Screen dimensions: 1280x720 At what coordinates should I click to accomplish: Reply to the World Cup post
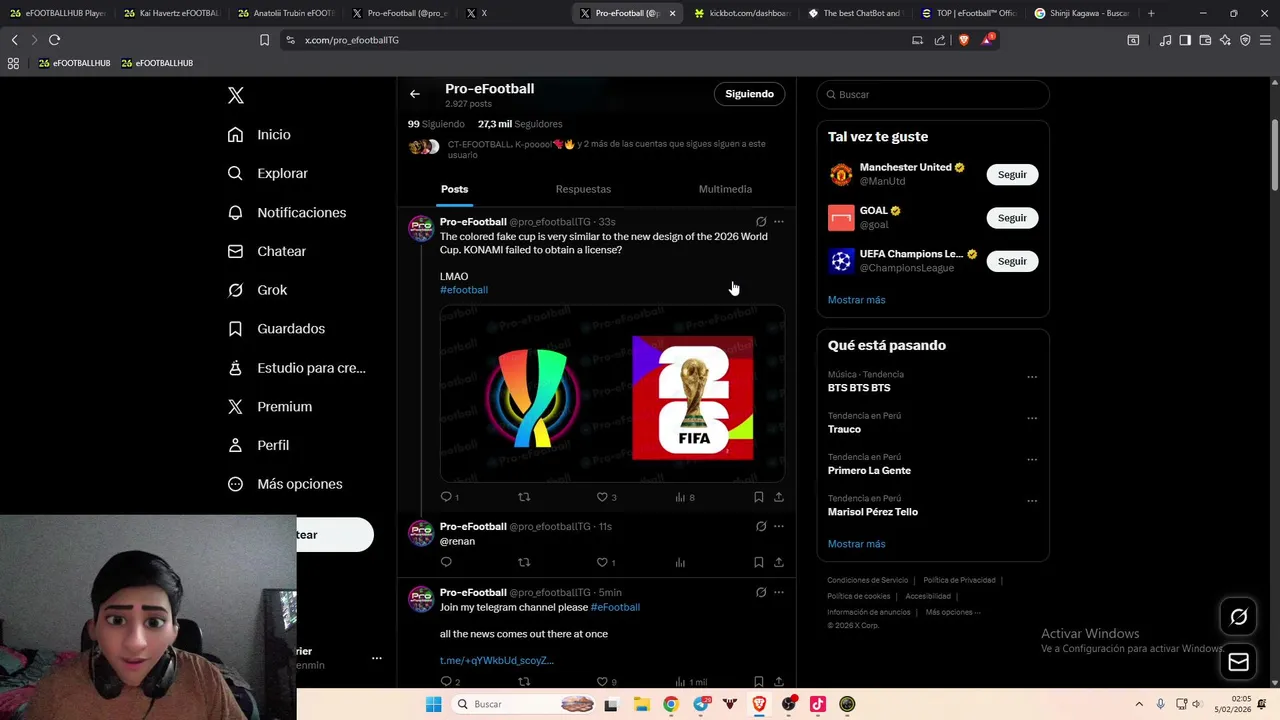point(449,497)
